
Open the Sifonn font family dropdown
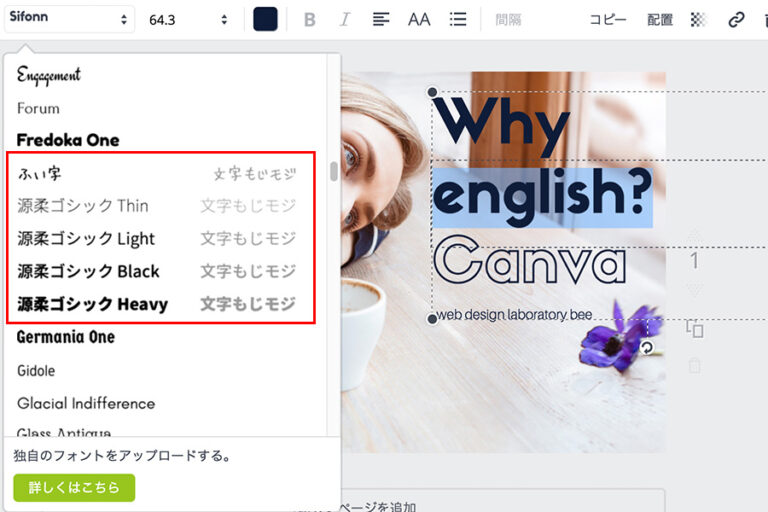[x=69, y=19]
